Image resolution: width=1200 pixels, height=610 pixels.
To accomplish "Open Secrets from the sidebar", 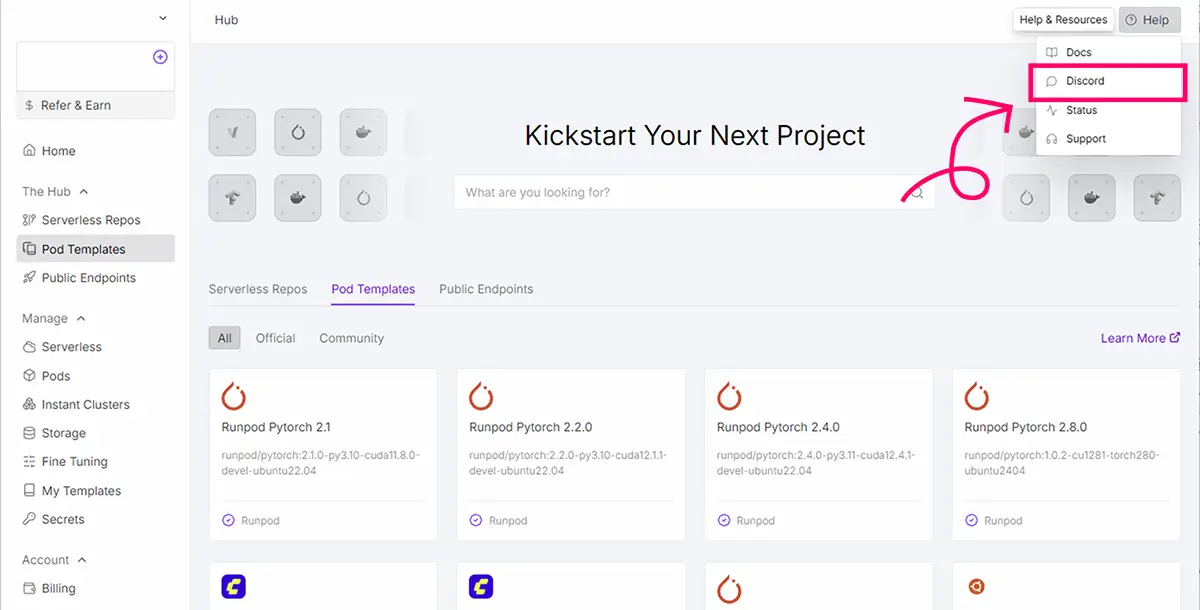I will (62, 519).
